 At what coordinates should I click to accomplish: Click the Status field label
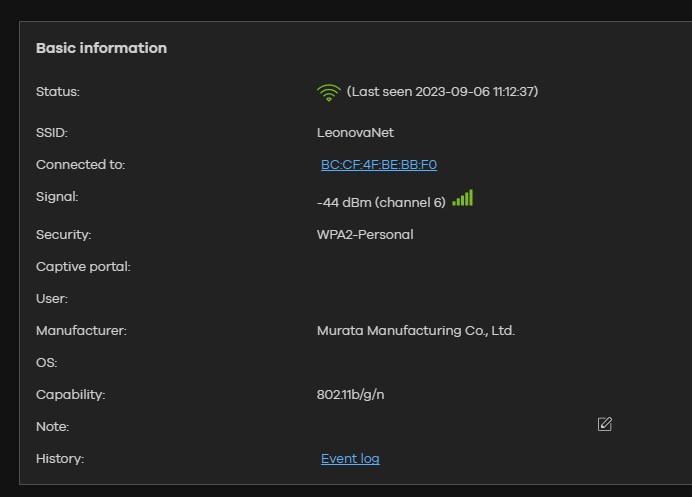pyautogui.click(x=57, y=92)
